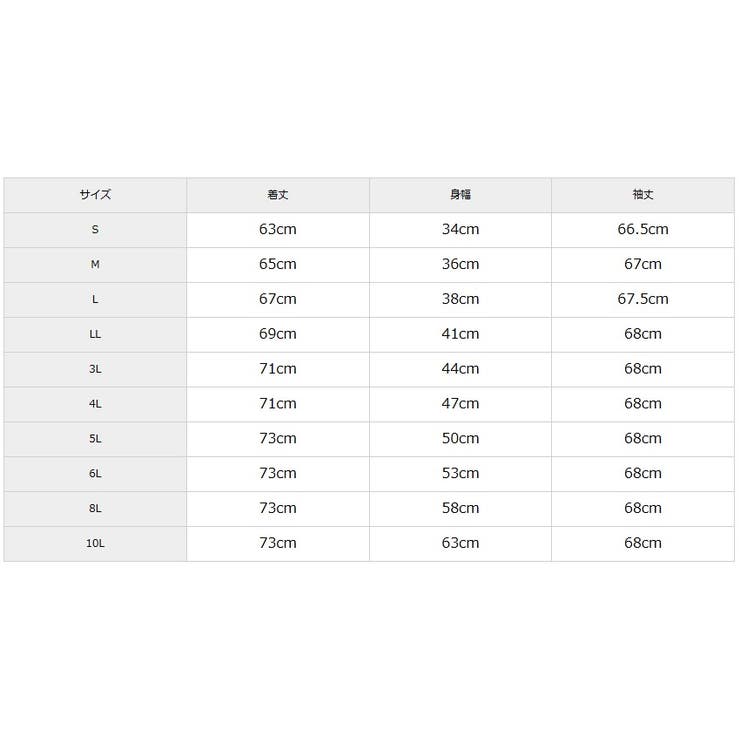Click the 69cm length cell for LL

point(278,335)
